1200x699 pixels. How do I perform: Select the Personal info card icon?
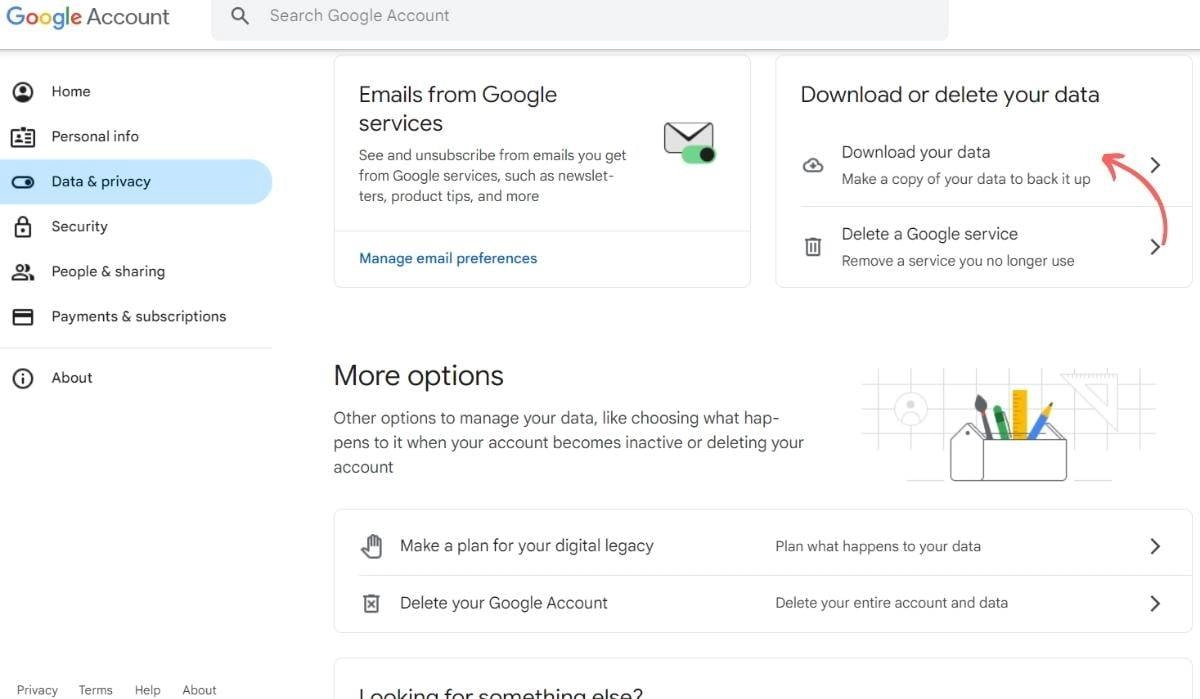(x=23, y=136)
